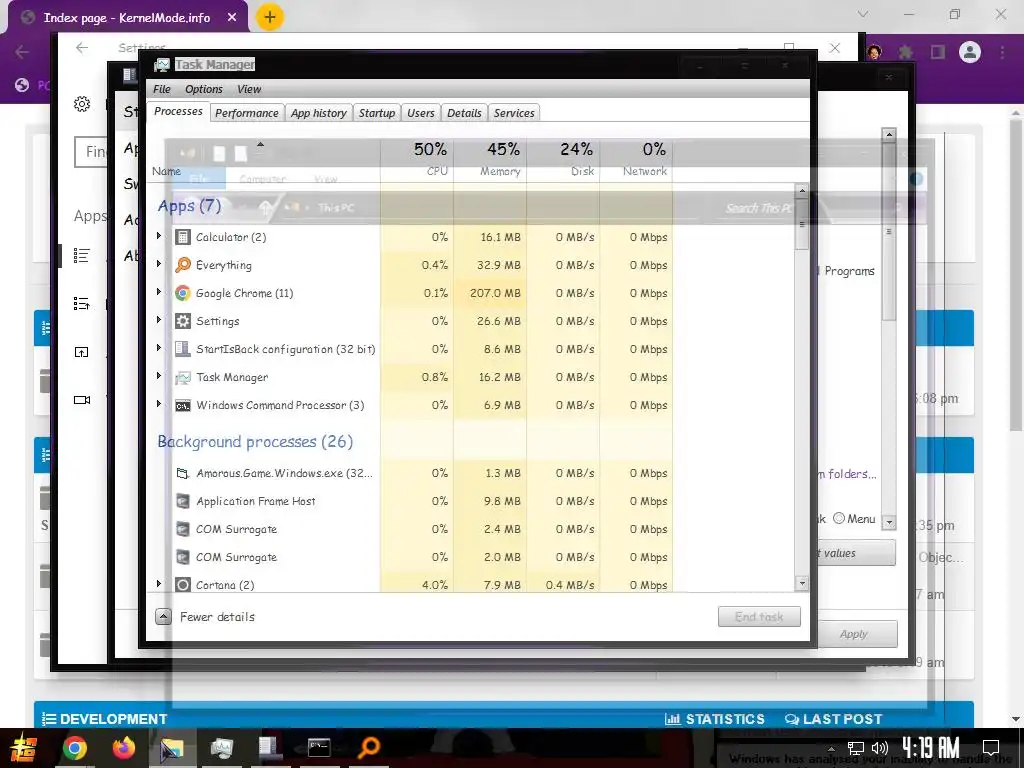Screen dimensions: 1024x768
Task: Sort processes by Memory column
Action: point(490,159)
